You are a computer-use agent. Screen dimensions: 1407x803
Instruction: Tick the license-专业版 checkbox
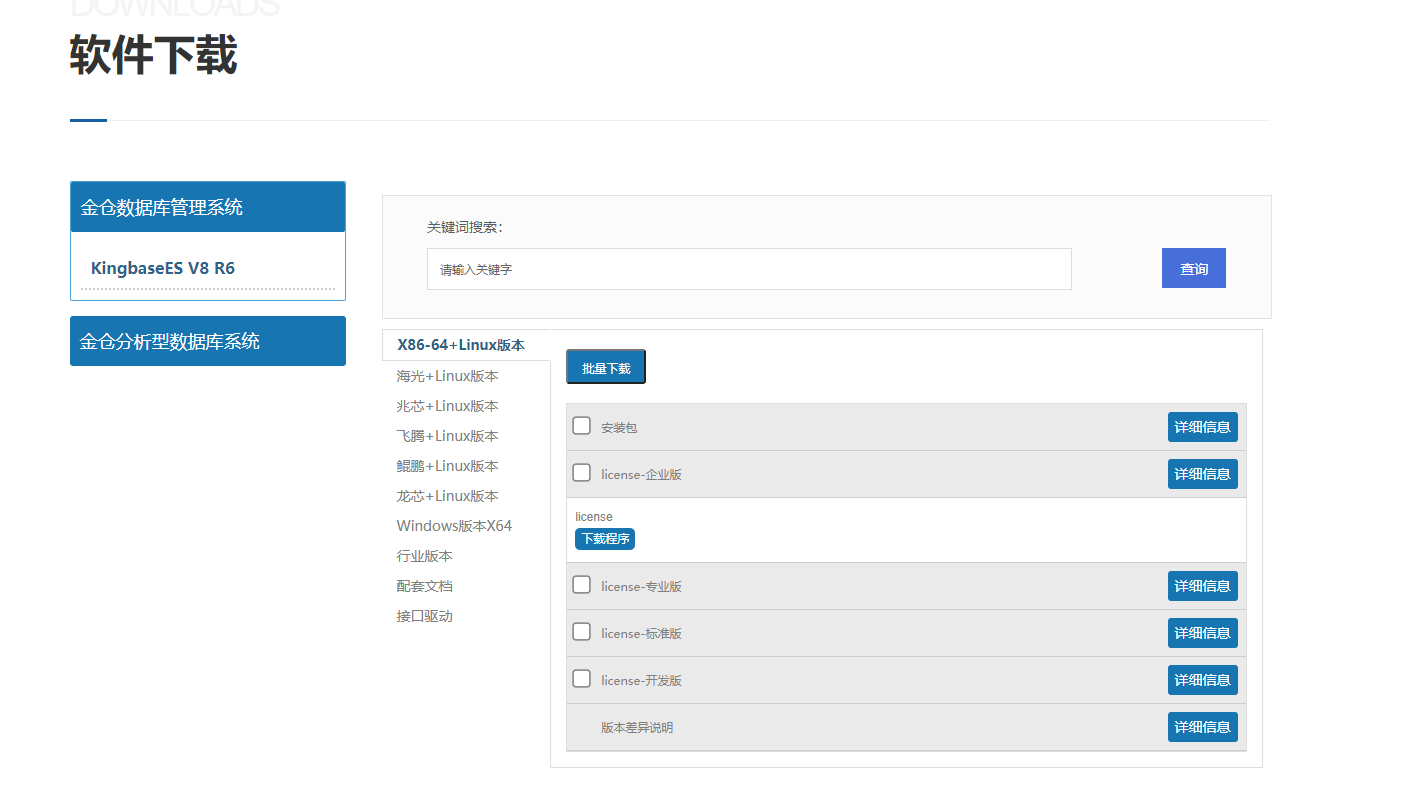pos(581,585)
